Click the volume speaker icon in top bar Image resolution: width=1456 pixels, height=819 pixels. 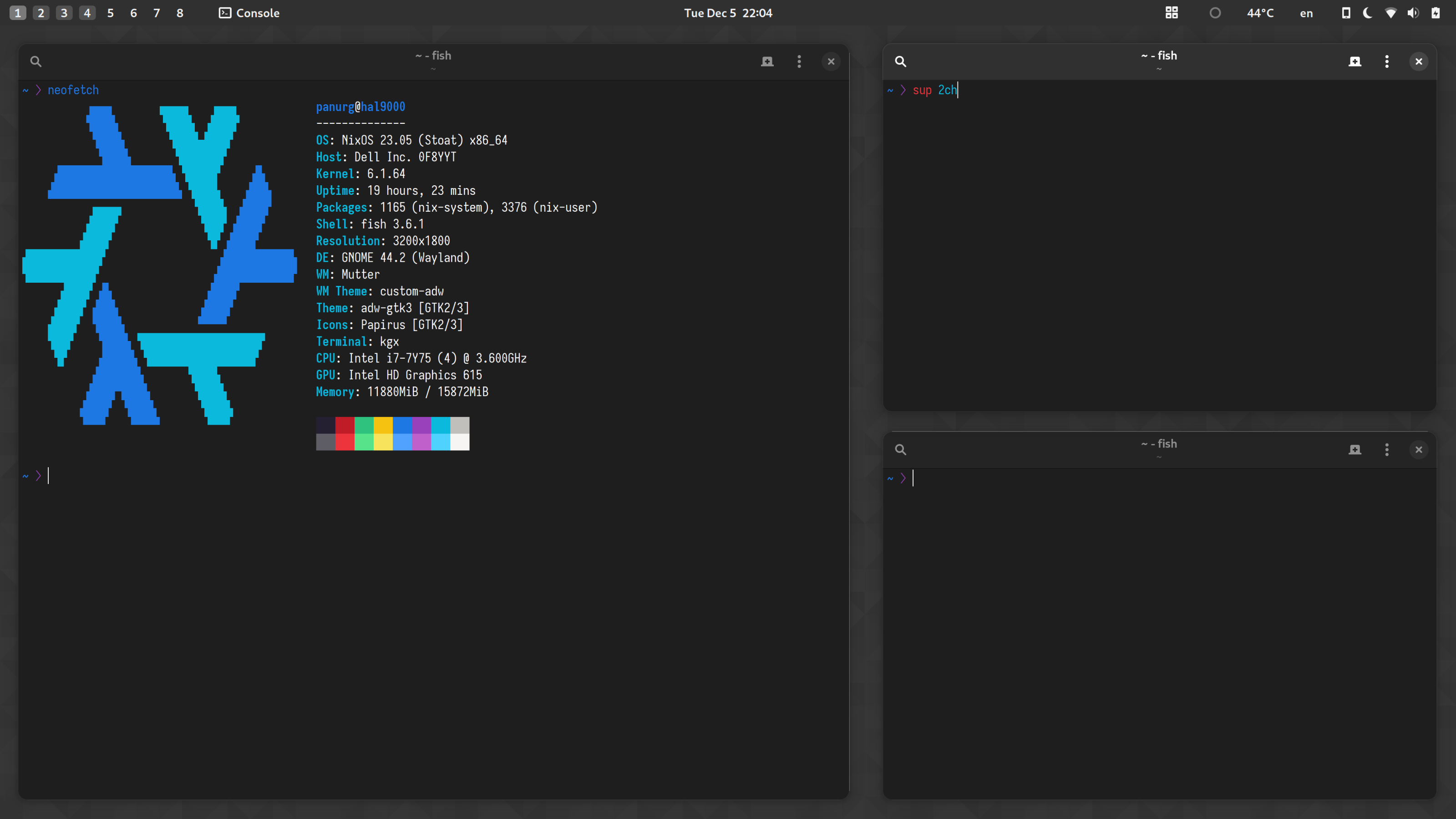tap(1413, 13)
